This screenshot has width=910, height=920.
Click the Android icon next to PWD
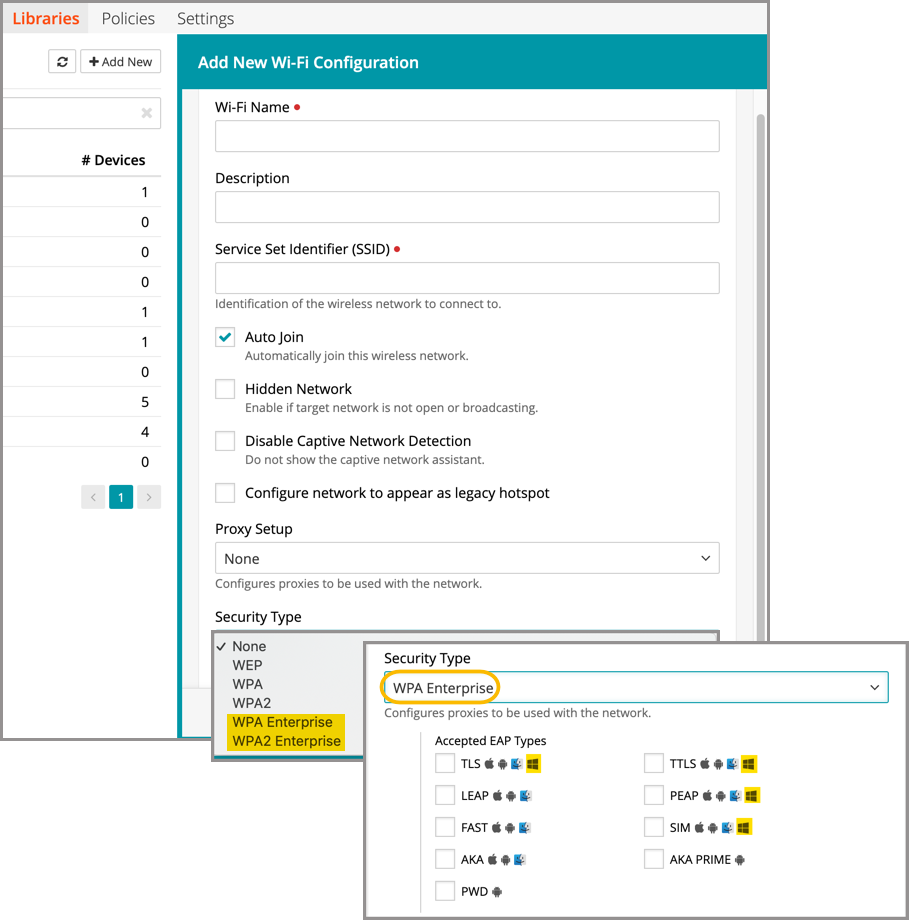[498, 892]
